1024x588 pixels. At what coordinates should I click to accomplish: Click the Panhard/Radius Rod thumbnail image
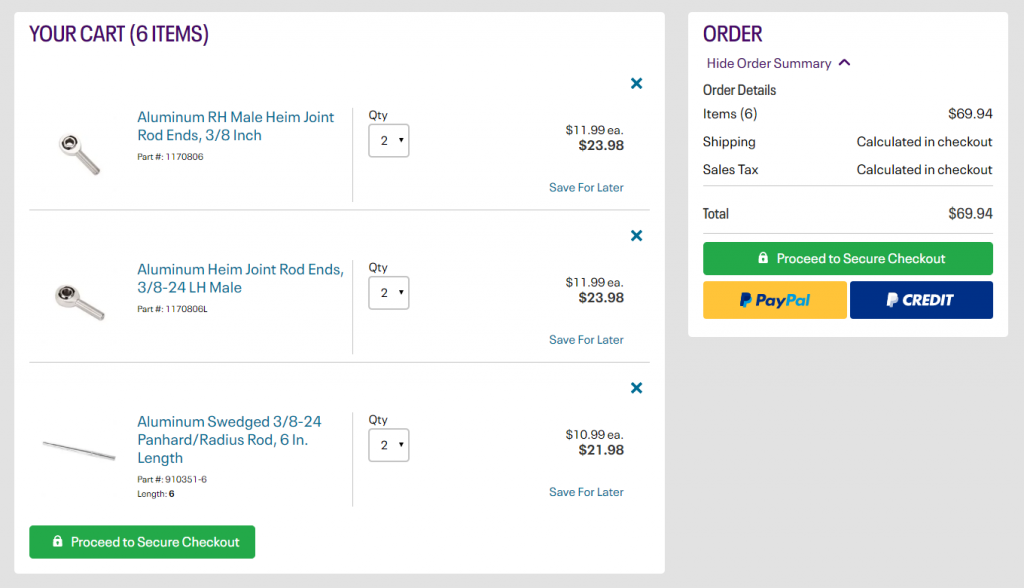coord(79,449)
